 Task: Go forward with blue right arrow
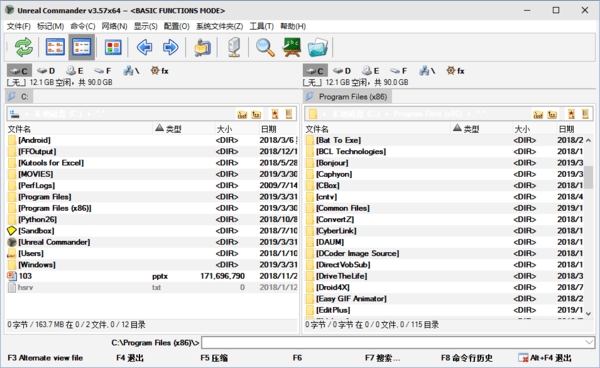[x=170, y=47]
